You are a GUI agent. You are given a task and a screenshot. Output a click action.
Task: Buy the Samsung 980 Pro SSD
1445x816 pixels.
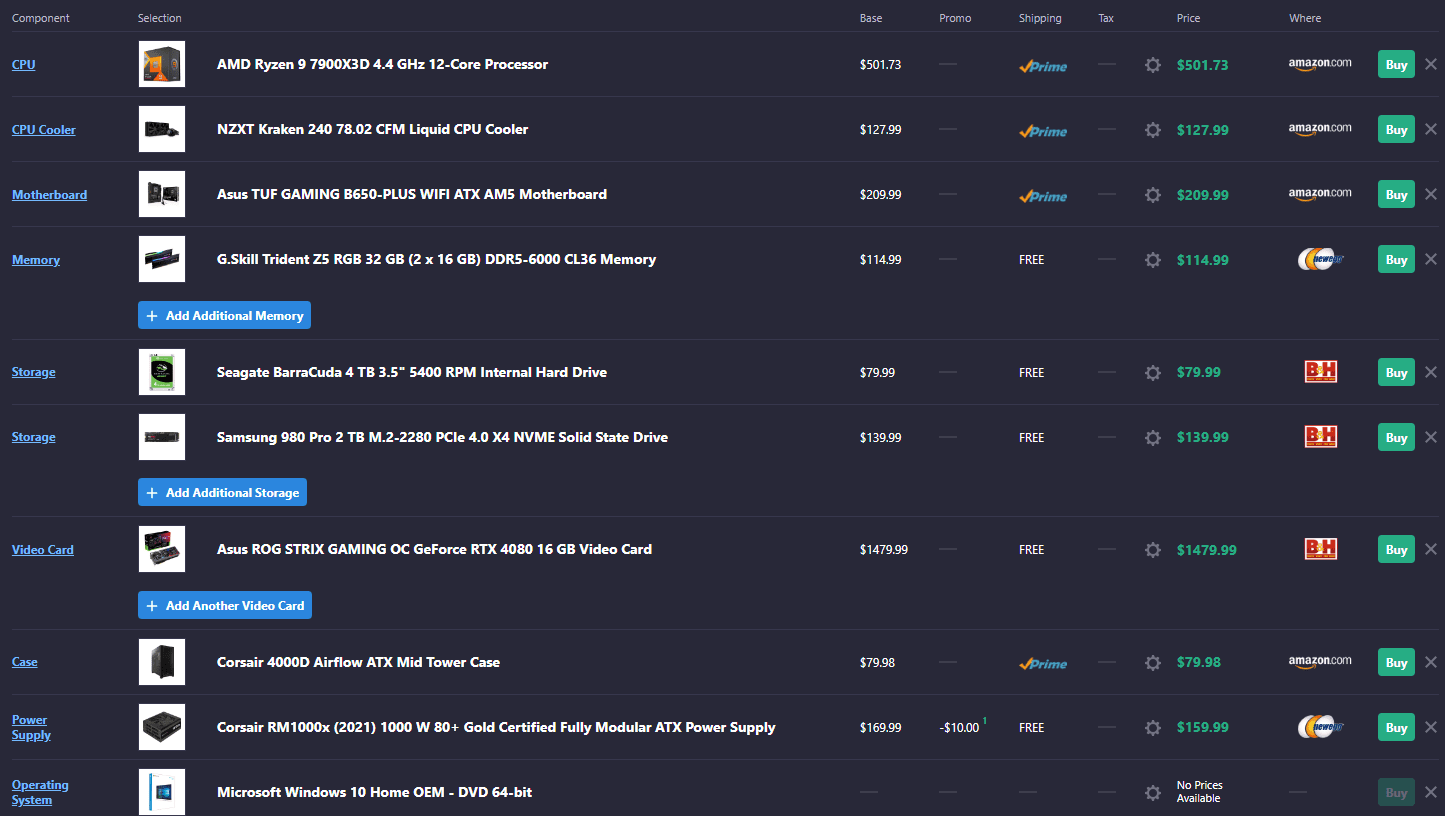point(1396,438)
